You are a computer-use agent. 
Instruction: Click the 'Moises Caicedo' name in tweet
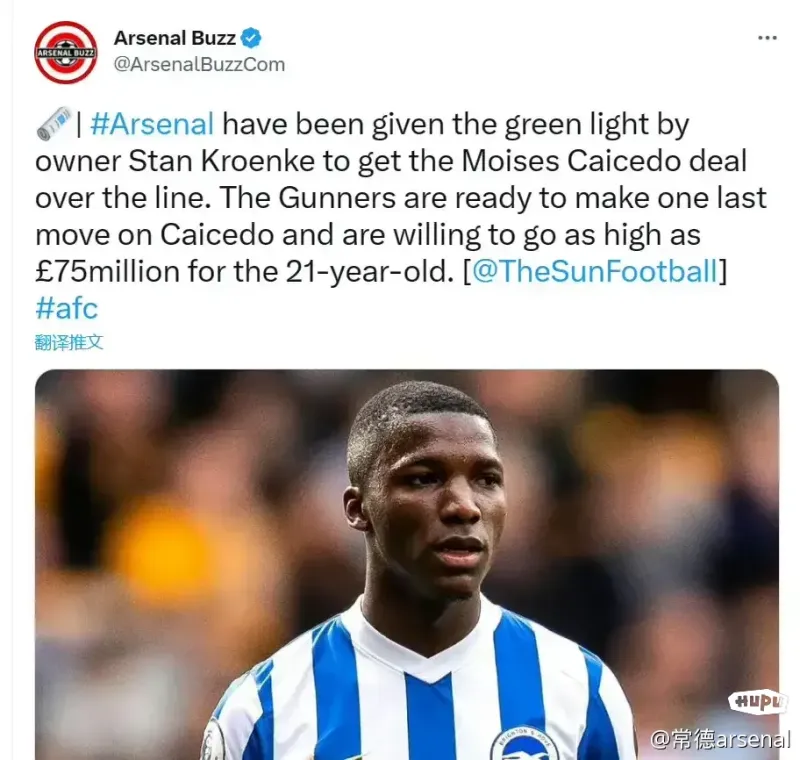tap(571, 161)
